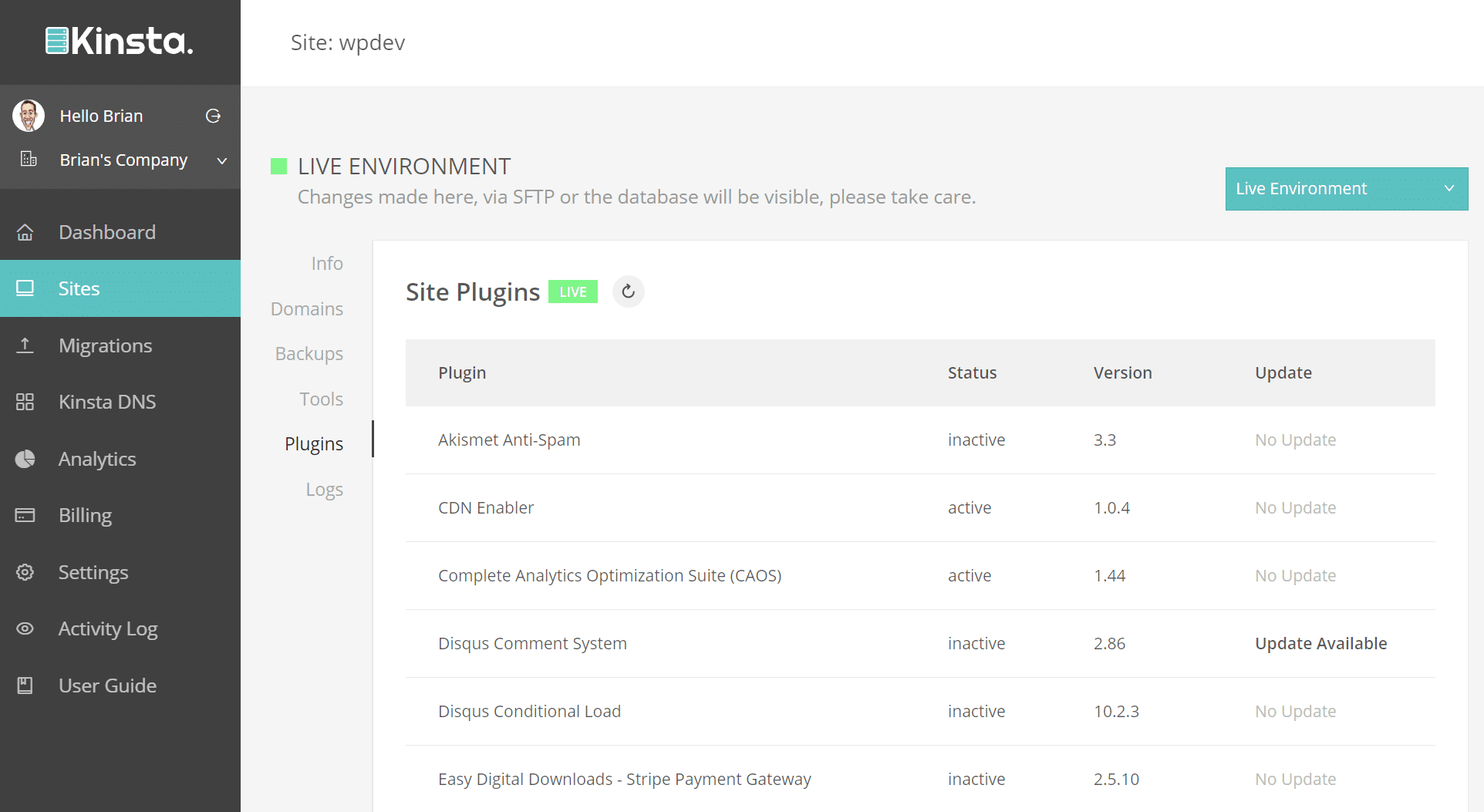Open Billing in the sidebar
The height and width of the screenshot is (812, 1484).
point(120,515)
